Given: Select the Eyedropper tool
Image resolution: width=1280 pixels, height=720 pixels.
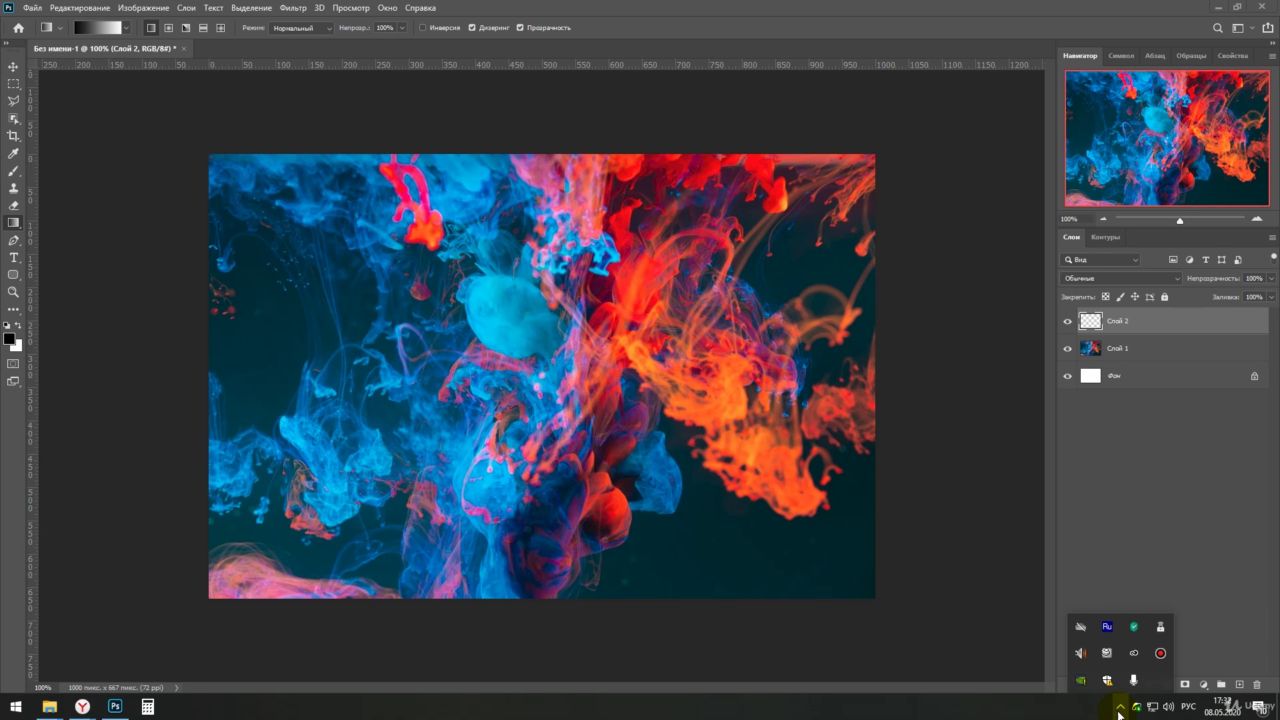Looking at the screenshot, I should (x=13, y=153).
